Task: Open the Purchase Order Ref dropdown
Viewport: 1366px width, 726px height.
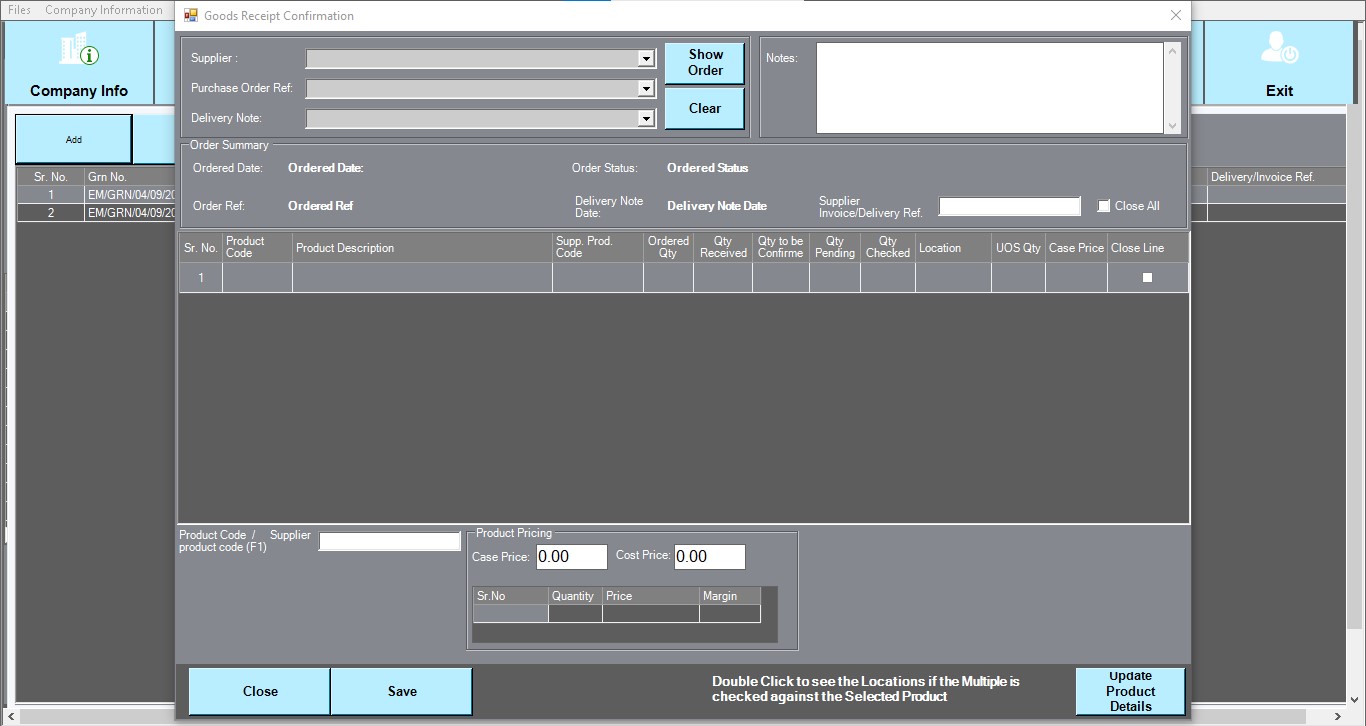Action: click(646, 89)
